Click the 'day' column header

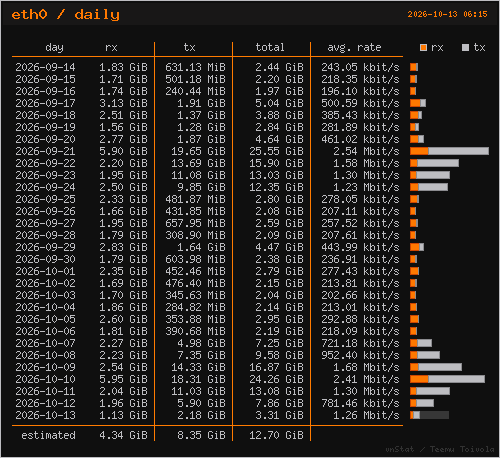(54, 47)
